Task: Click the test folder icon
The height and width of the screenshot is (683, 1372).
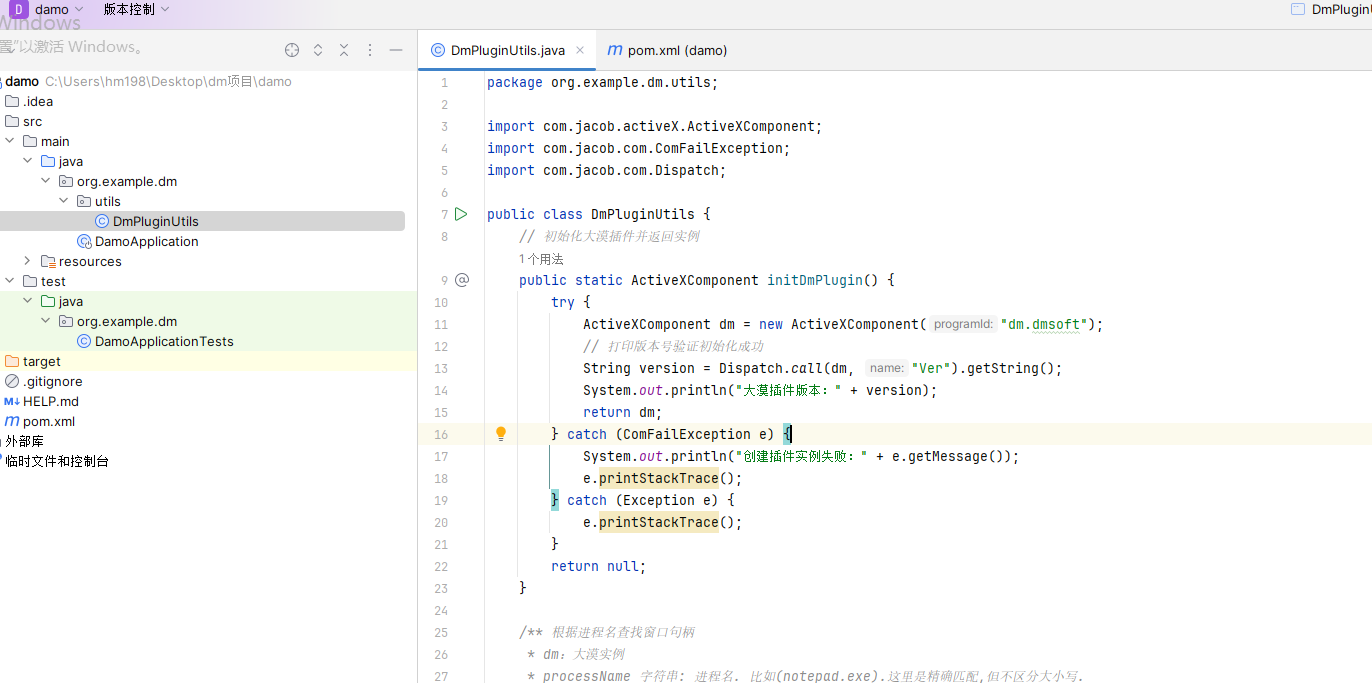Action: click(x=30, y=281)
